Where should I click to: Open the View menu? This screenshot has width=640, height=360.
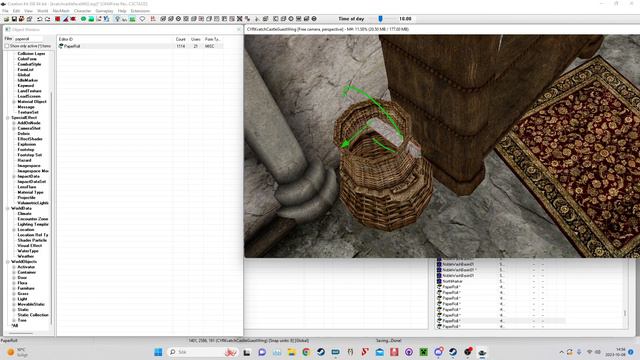29,11
